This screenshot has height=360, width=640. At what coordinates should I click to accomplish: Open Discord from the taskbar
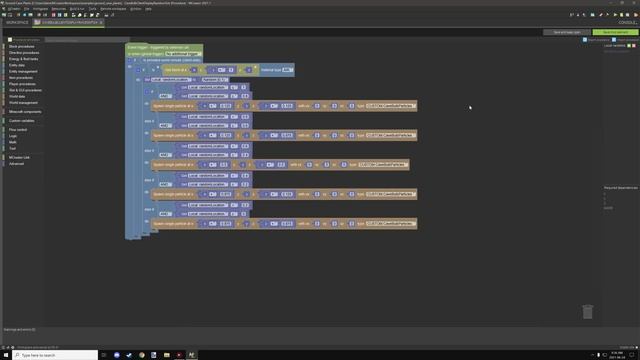point(117,355)
